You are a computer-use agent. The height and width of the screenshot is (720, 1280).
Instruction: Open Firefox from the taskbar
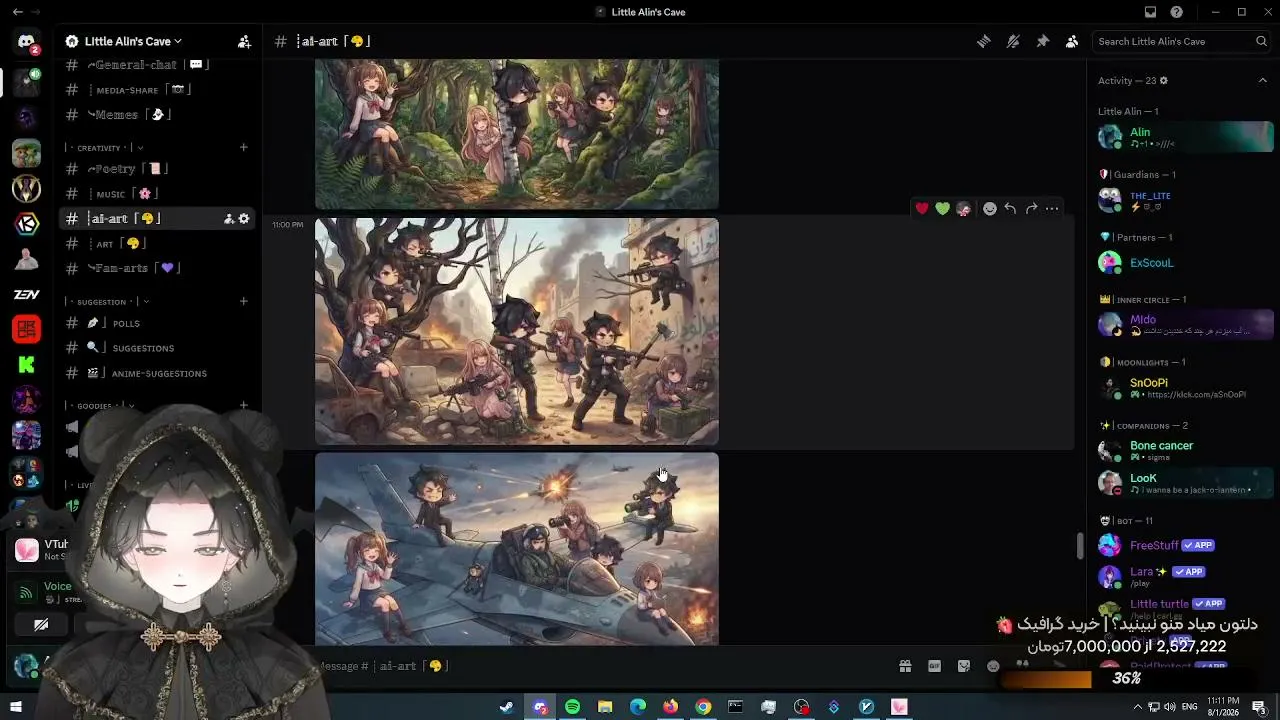coord(670,707)
